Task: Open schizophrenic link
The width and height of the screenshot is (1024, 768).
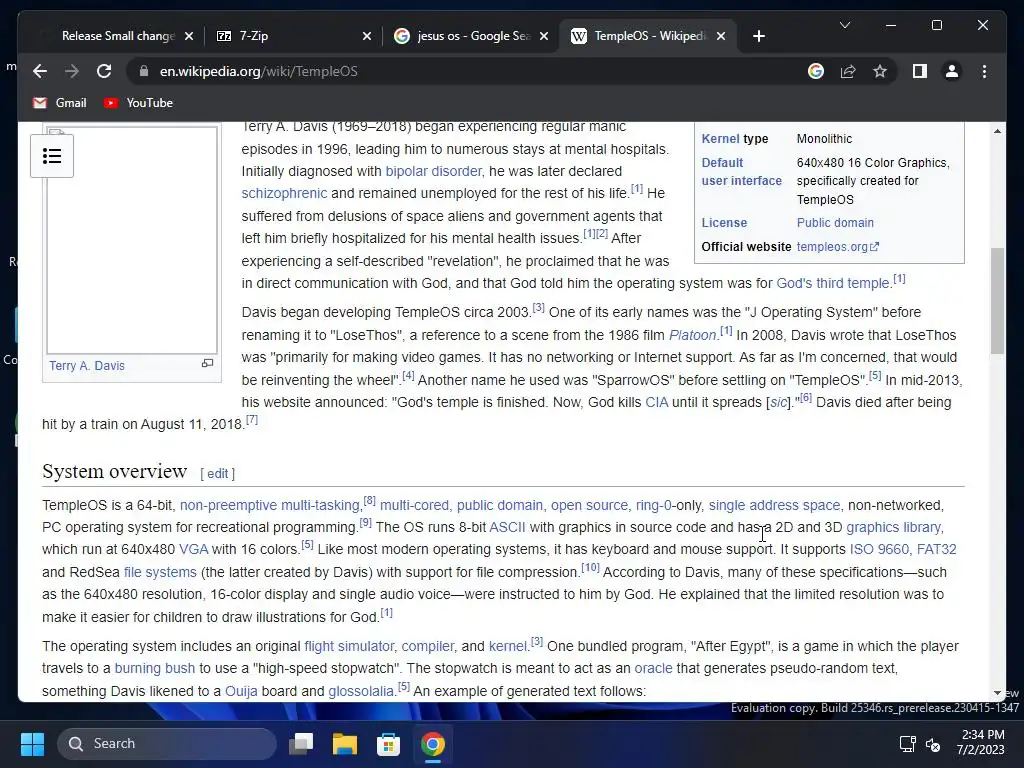Action: pyautogui.click(x=284, y=193)
